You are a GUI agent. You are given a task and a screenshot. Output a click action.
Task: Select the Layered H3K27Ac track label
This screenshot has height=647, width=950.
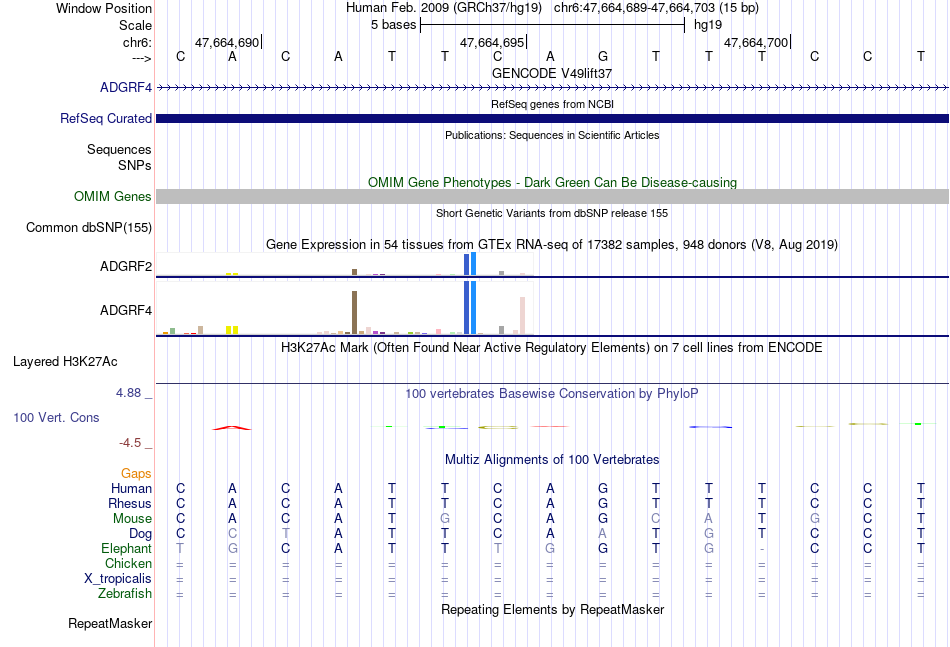coord(65,362)
